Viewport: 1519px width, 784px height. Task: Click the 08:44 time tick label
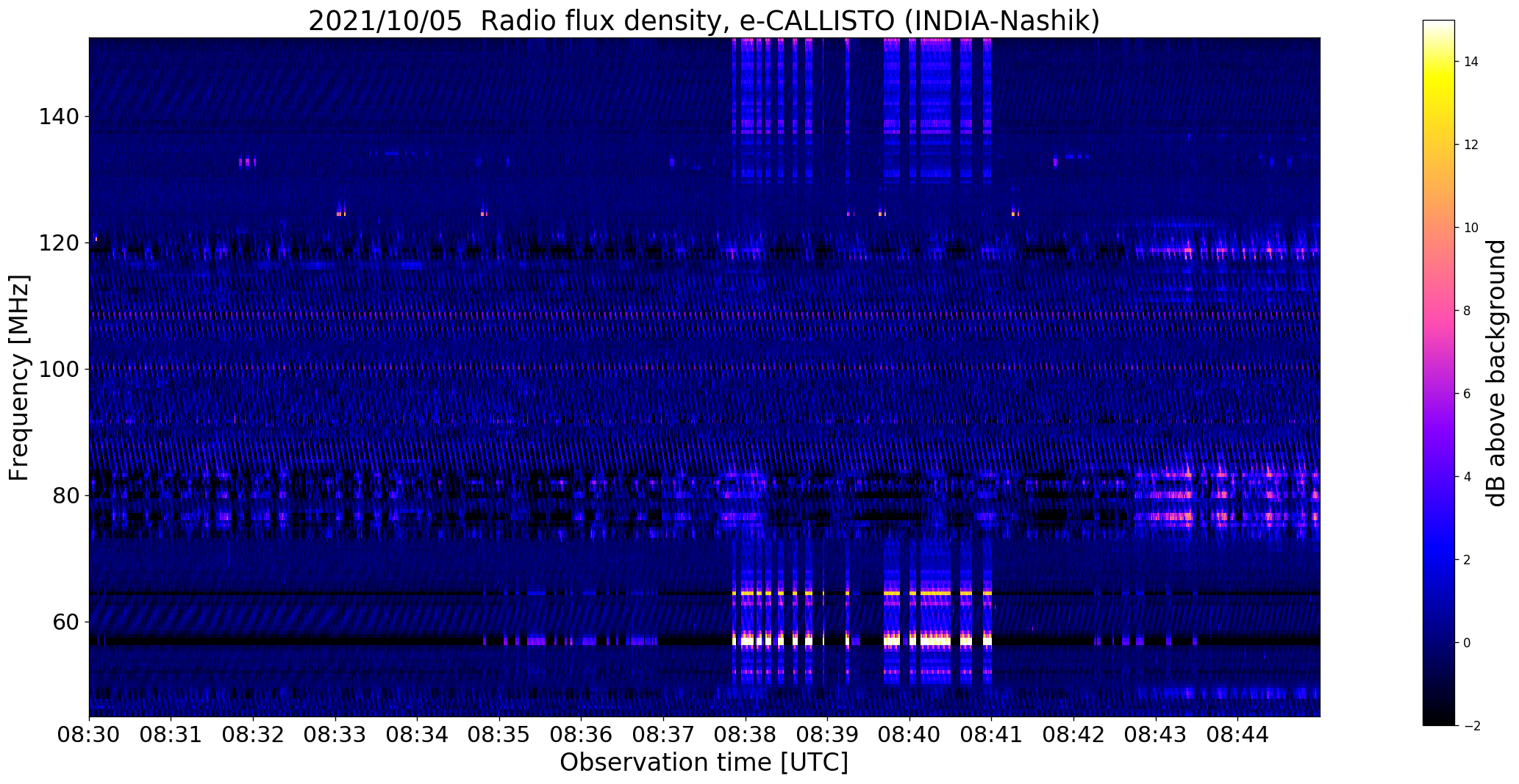tap(1237, 735)
